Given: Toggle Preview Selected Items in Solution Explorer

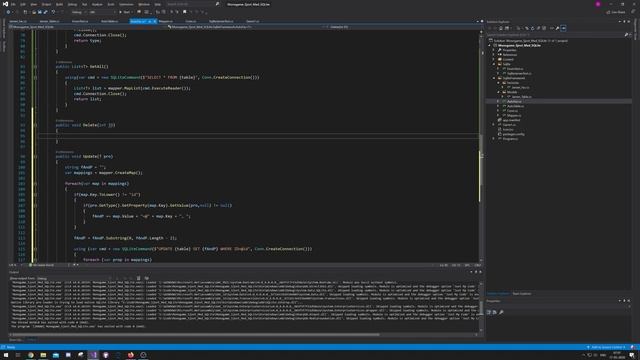Looking at the screenshot, I should tap(563, 28).
